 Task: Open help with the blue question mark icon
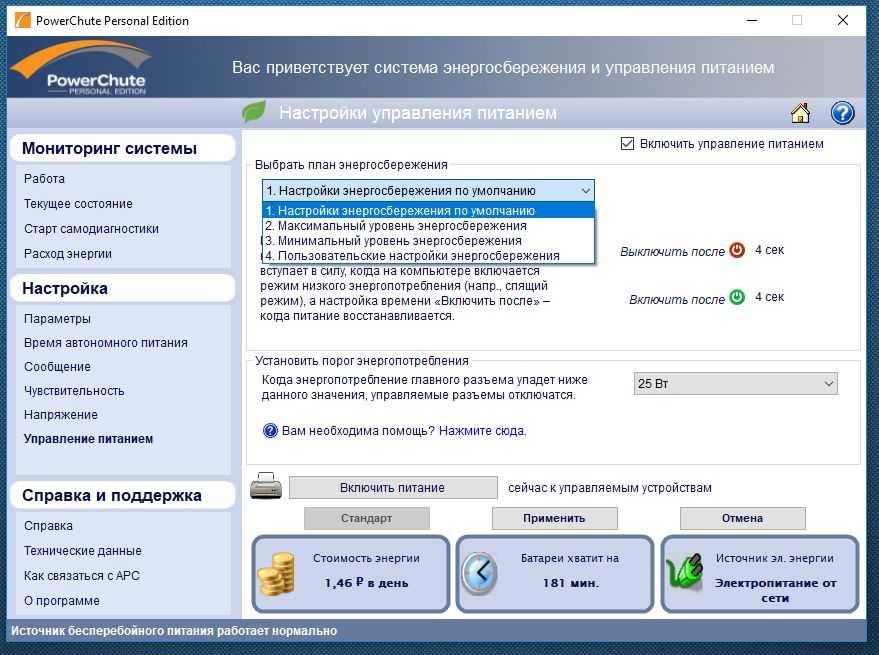(x=842, y=113)
